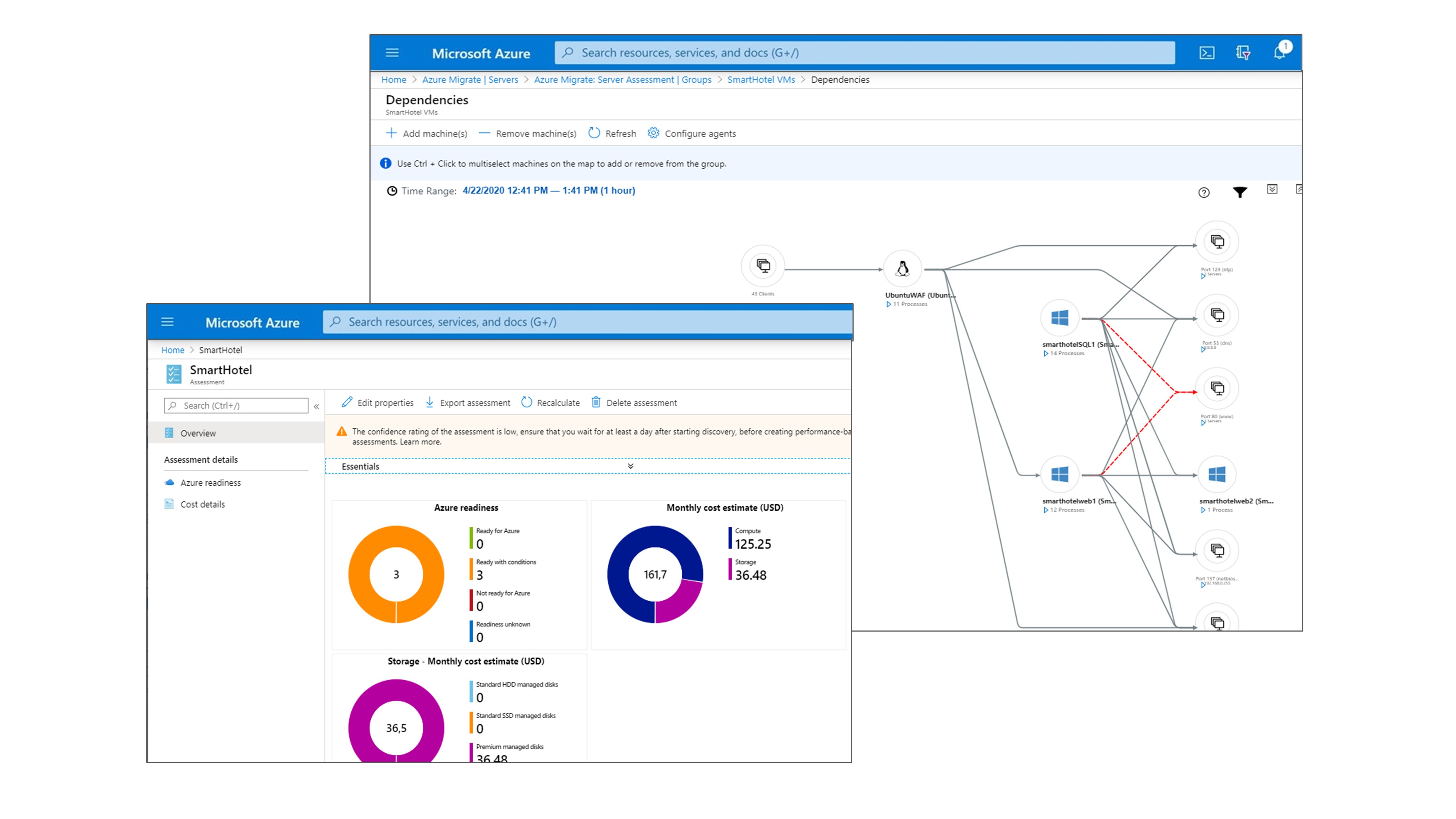The image size is (1456, 819).
Task: Click Export assessment download button
Action: [467, 403]
